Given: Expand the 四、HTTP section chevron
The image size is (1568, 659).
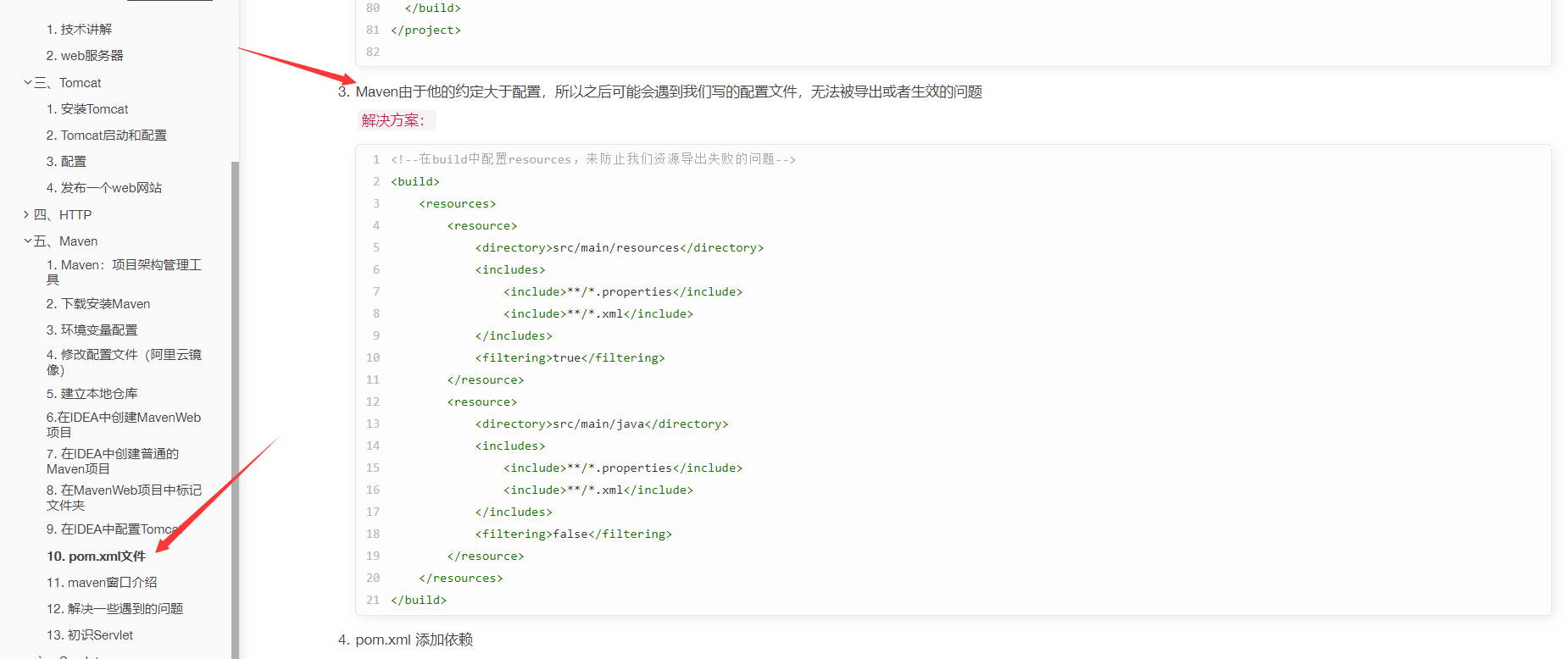Looking at the screenshot, I should [27, 214].
